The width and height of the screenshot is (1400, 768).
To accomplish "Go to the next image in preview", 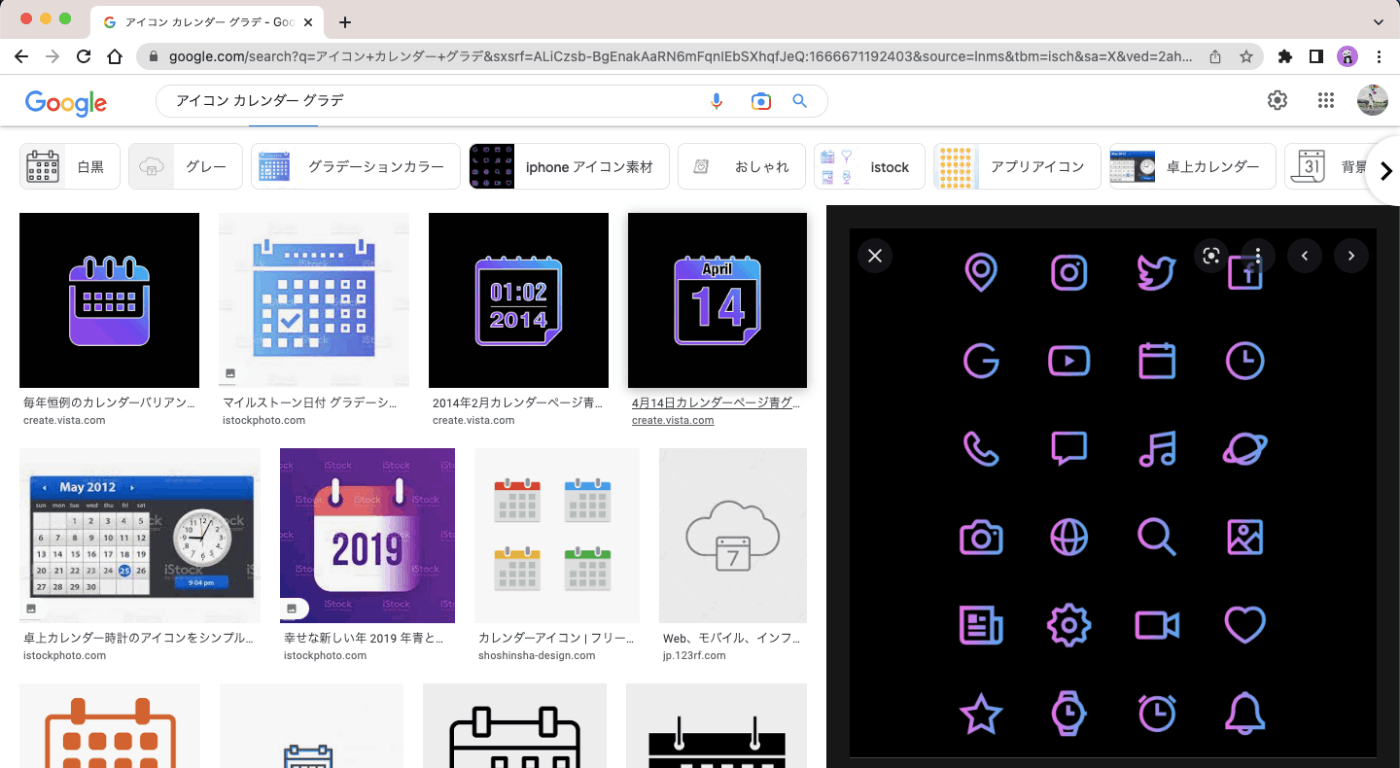I will (x=1351, y=256).
